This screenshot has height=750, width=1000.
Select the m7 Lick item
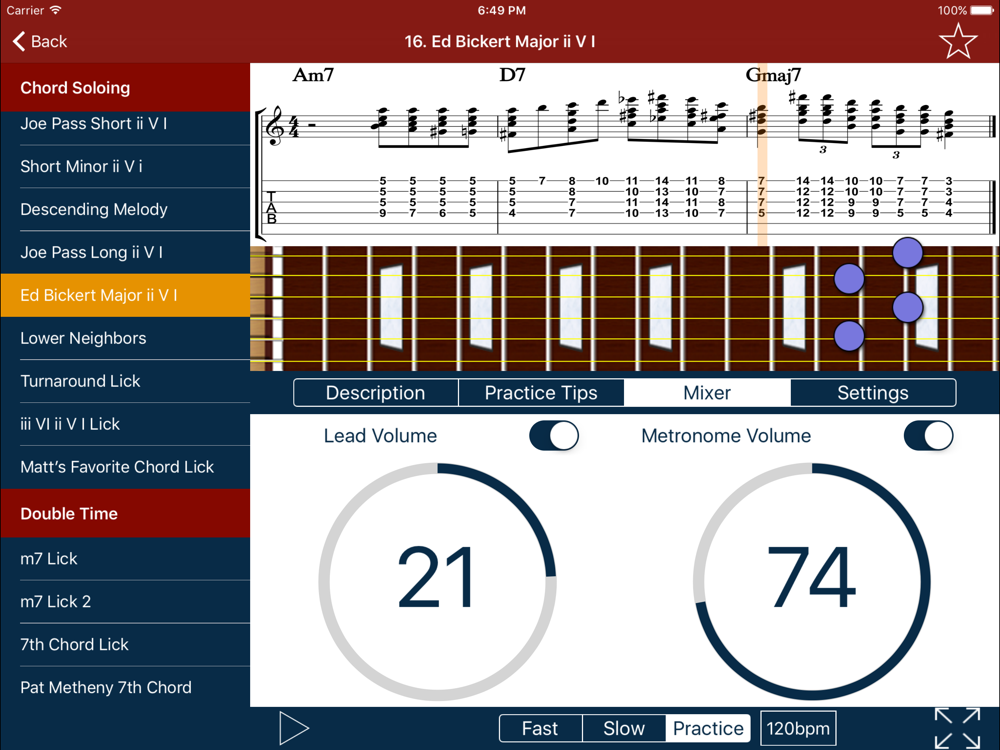click(x=125, y=559)
